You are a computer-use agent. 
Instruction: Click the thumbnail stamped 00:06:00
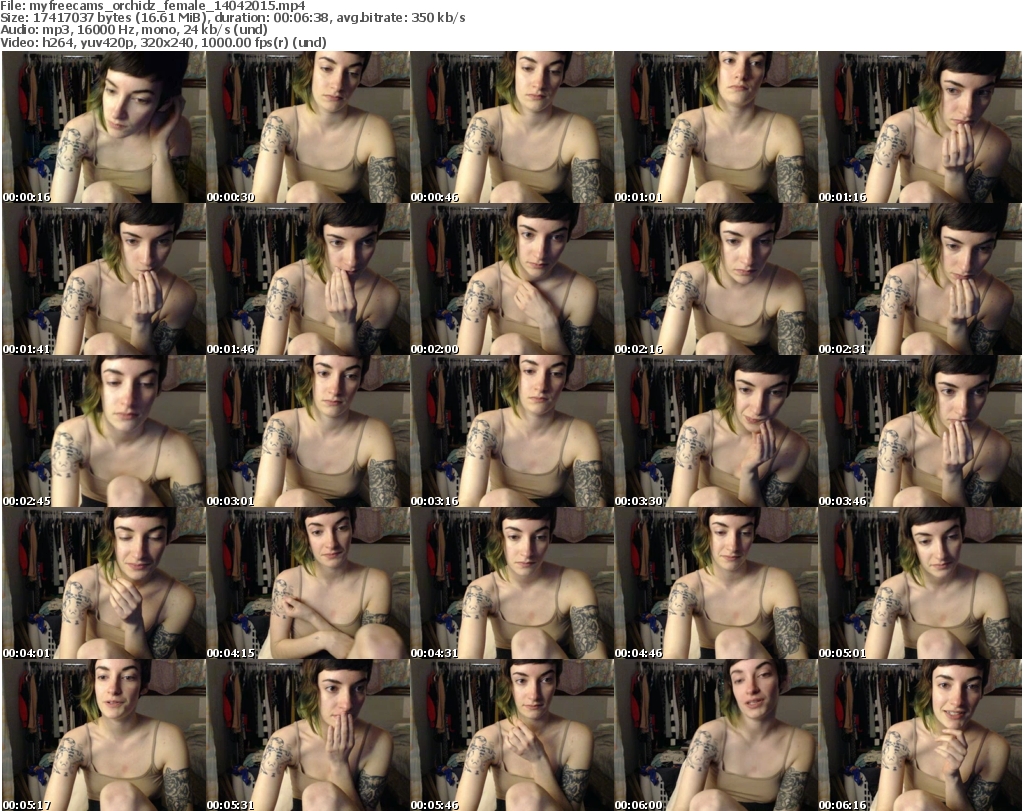(x=715, y=735)
